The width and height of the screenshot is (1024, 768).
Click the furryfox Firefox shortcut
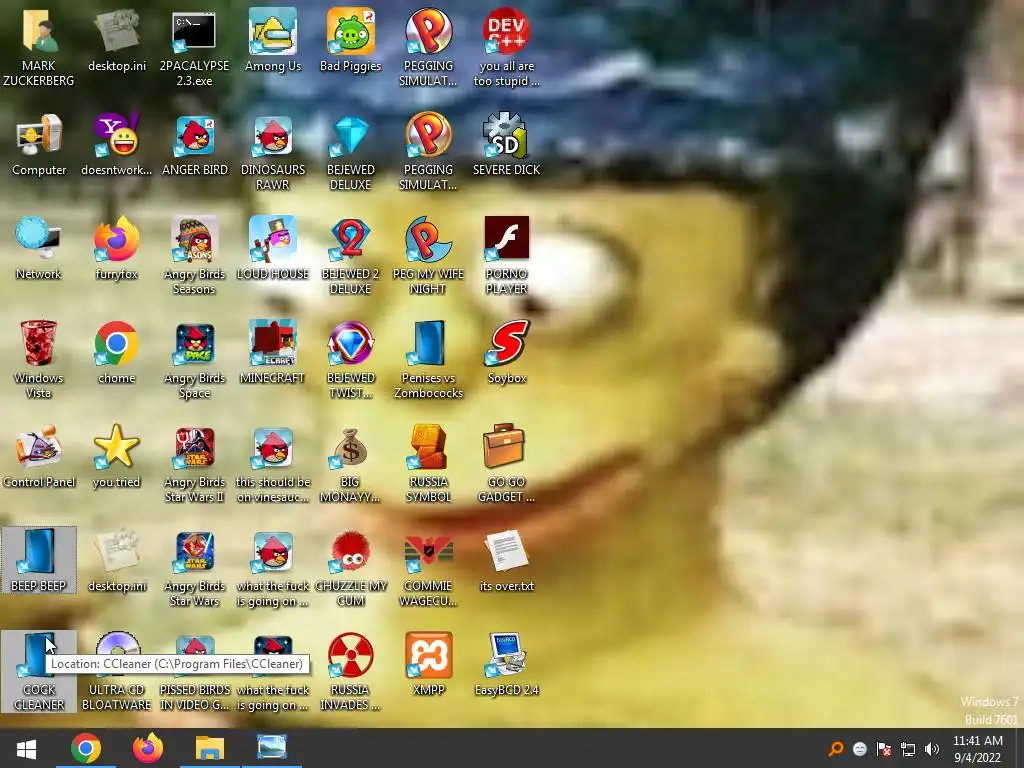[x=116, y=240]
